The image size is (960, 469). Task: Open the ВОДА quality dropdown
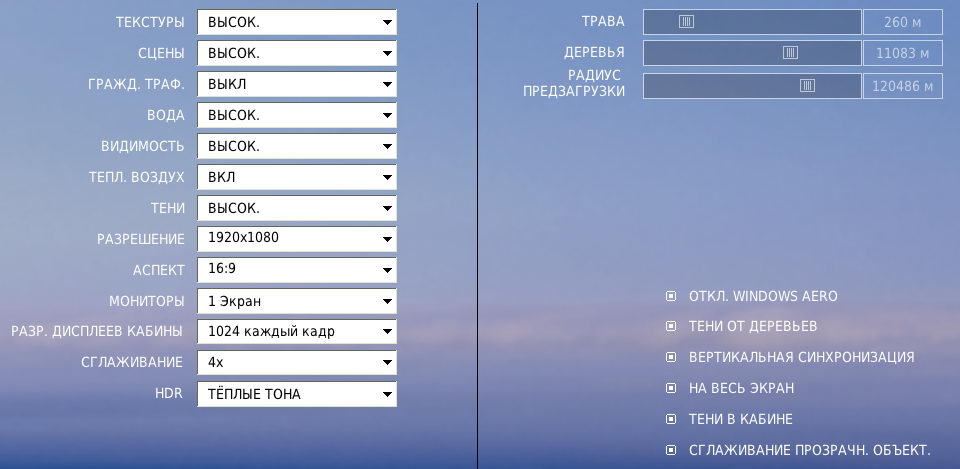(297, 115)
